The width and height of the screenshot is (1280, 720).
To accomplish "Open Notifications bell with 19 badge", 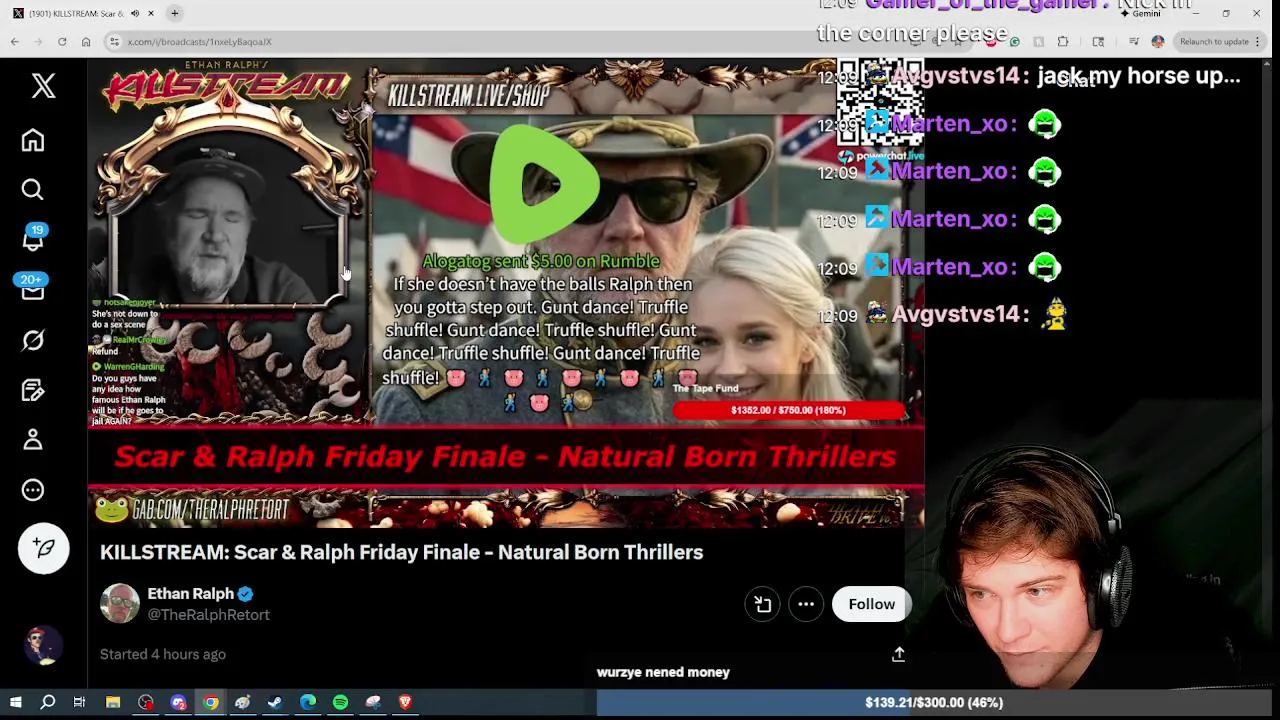I will (x=33, y=238).
